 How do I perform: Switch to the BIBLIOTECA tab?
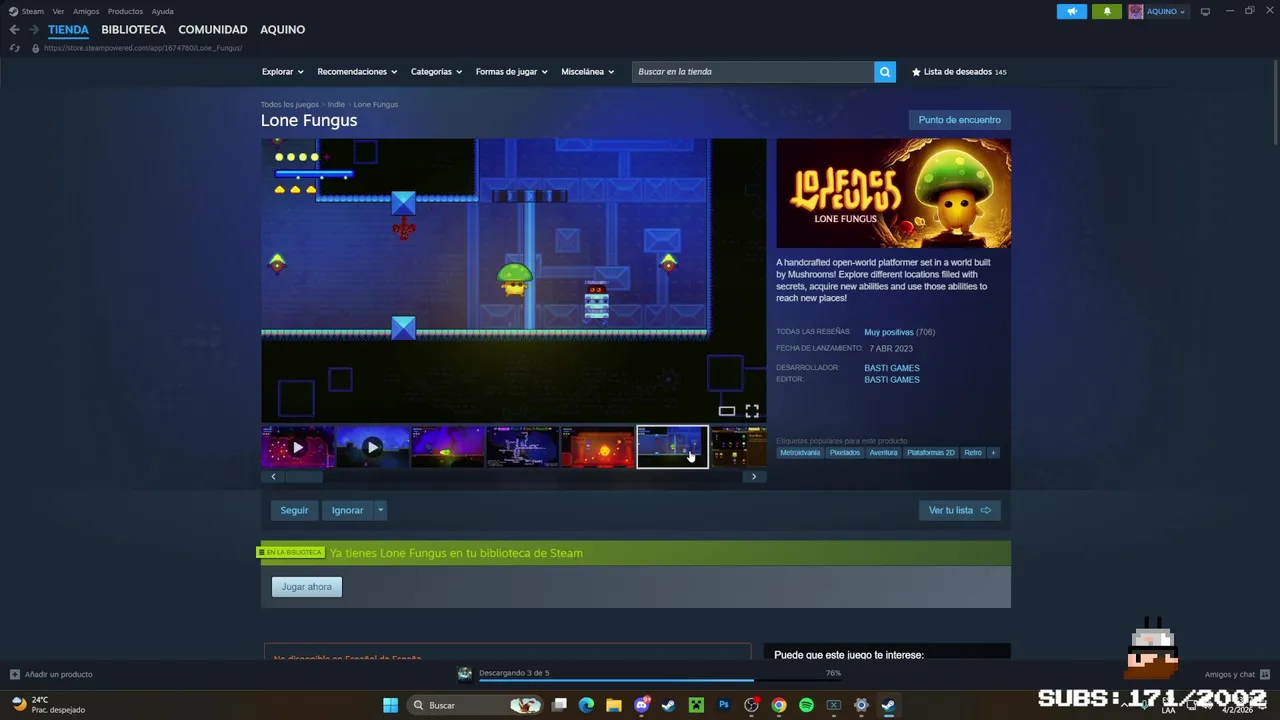click(133, 30)
